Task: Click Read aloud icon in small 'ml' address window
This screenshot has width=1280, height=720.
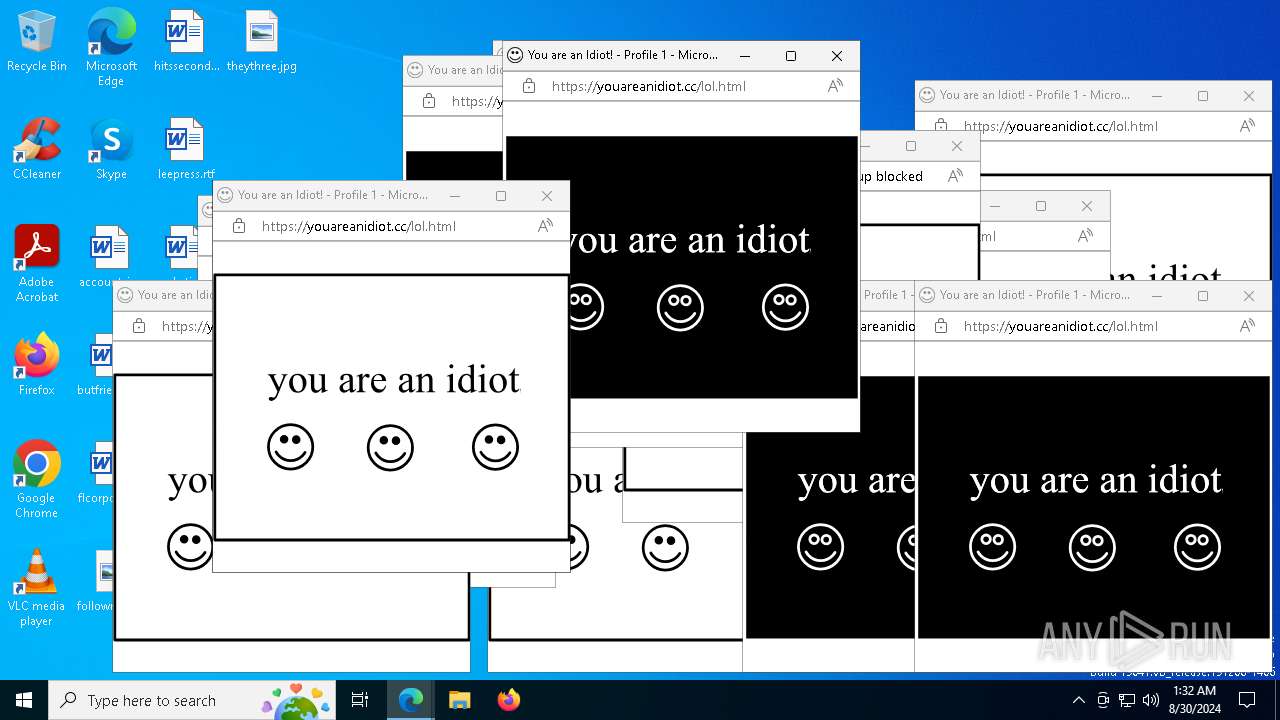Action: pos(1085,236)
